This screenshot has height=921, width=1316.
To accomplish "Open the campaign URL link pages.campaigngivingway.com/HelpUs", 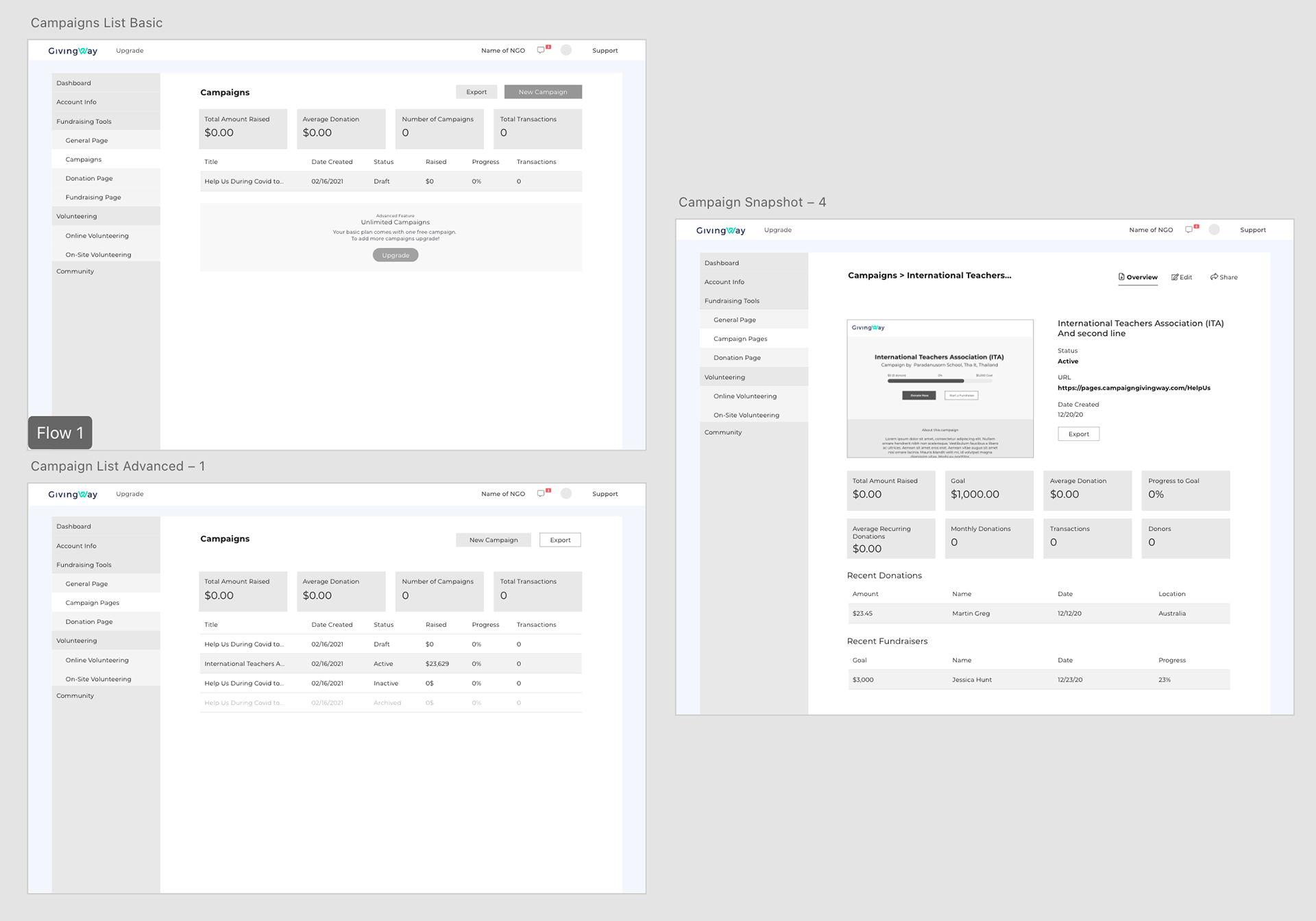I will pos(1134,388).
